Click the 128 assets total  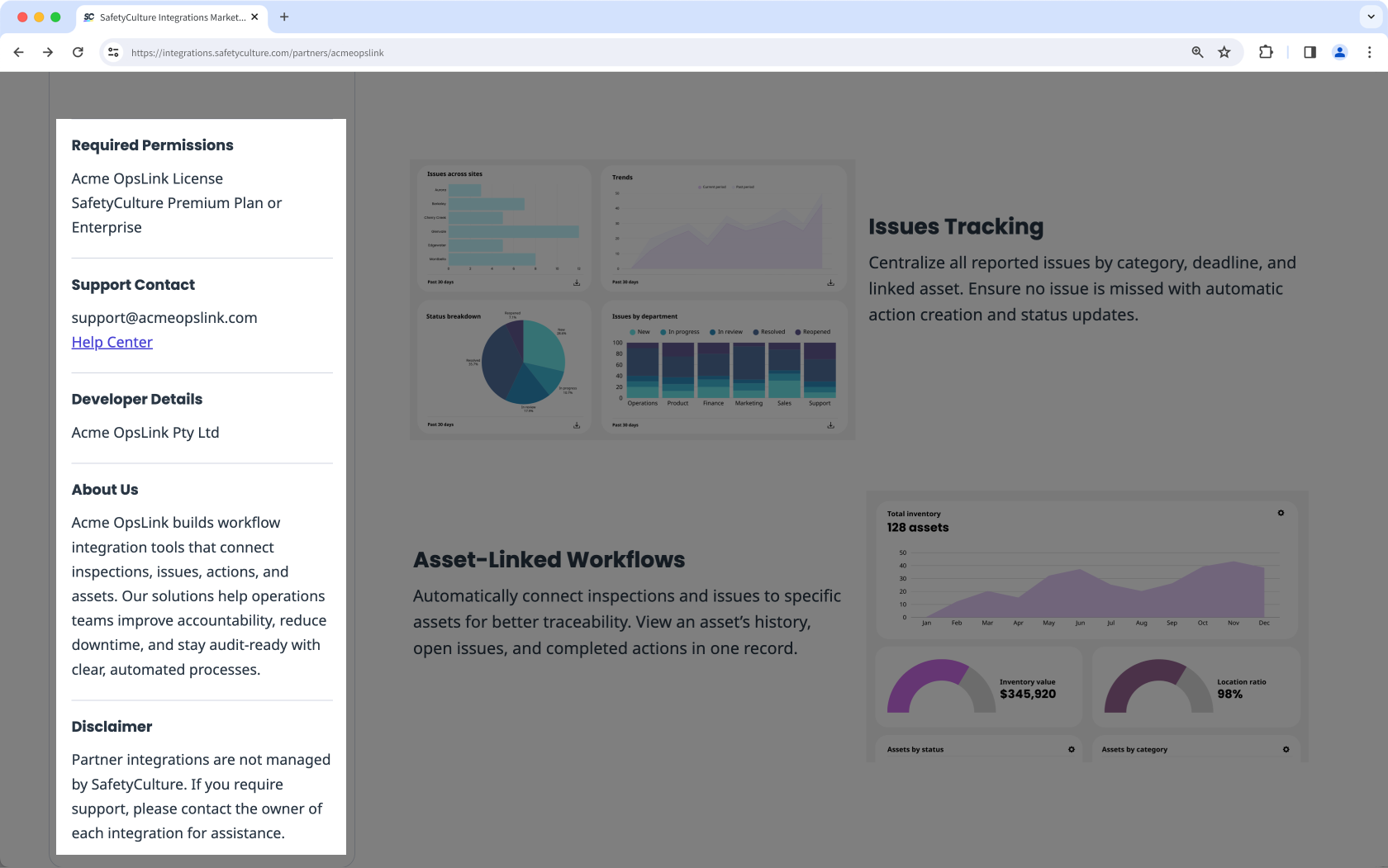pos(918,528)
